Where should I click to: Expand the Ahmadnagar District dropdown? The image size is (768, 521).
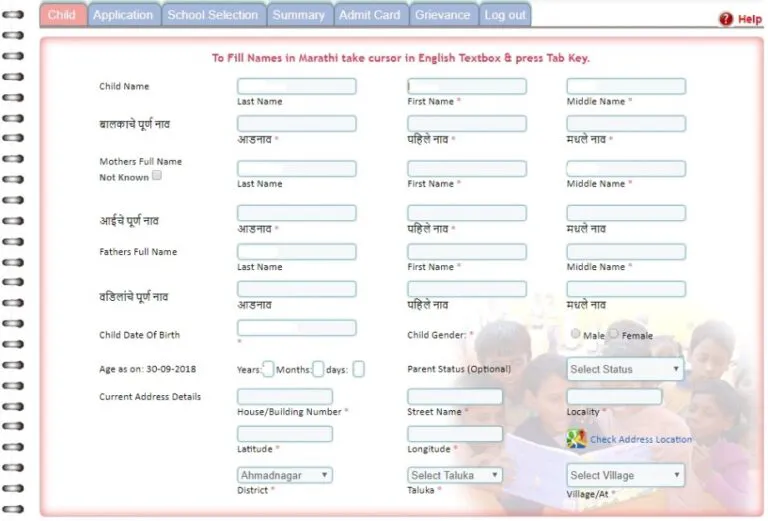[x=285, y=475]
